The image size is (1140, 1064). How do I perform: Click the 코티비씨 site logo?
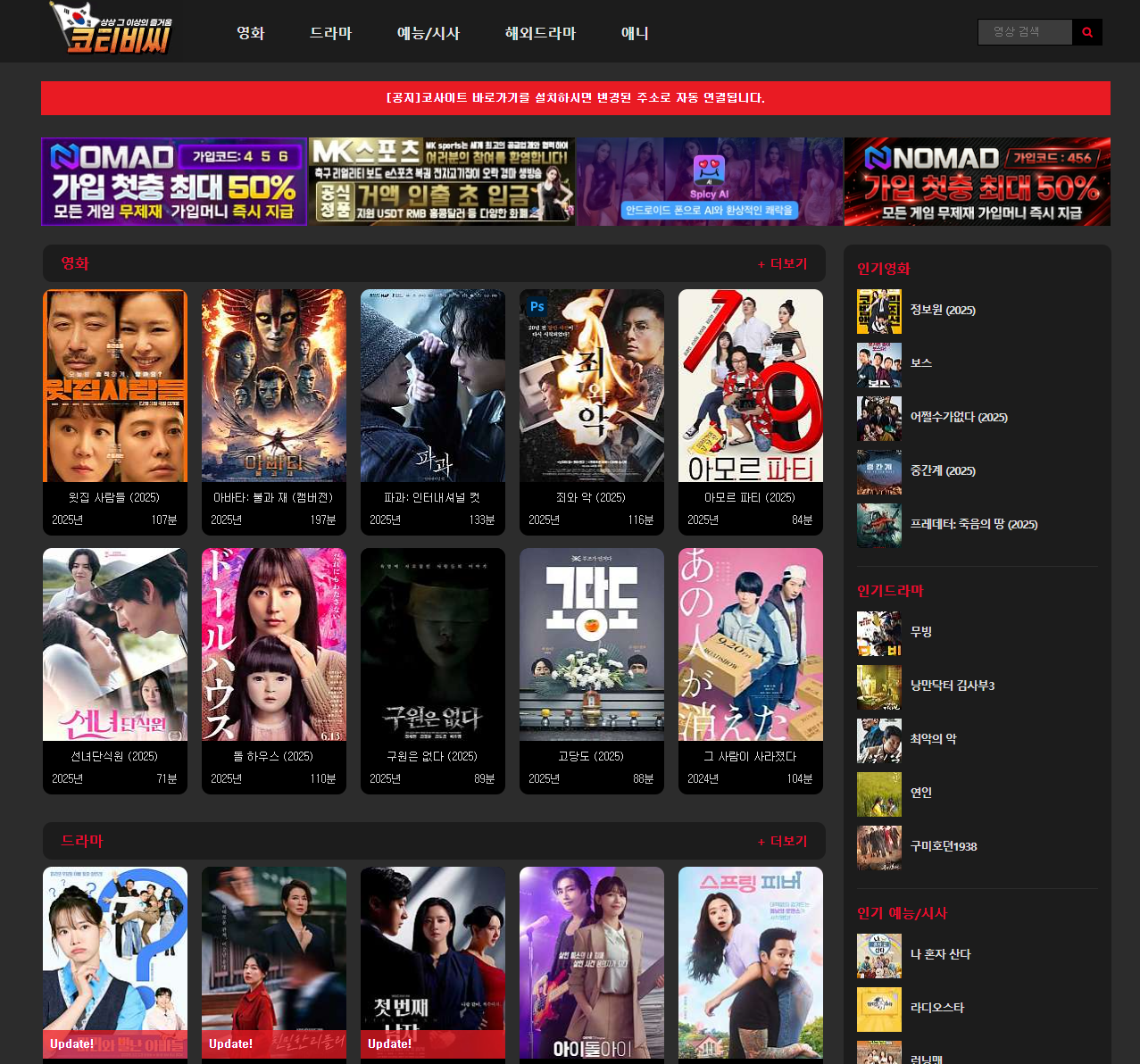[112, 30]
